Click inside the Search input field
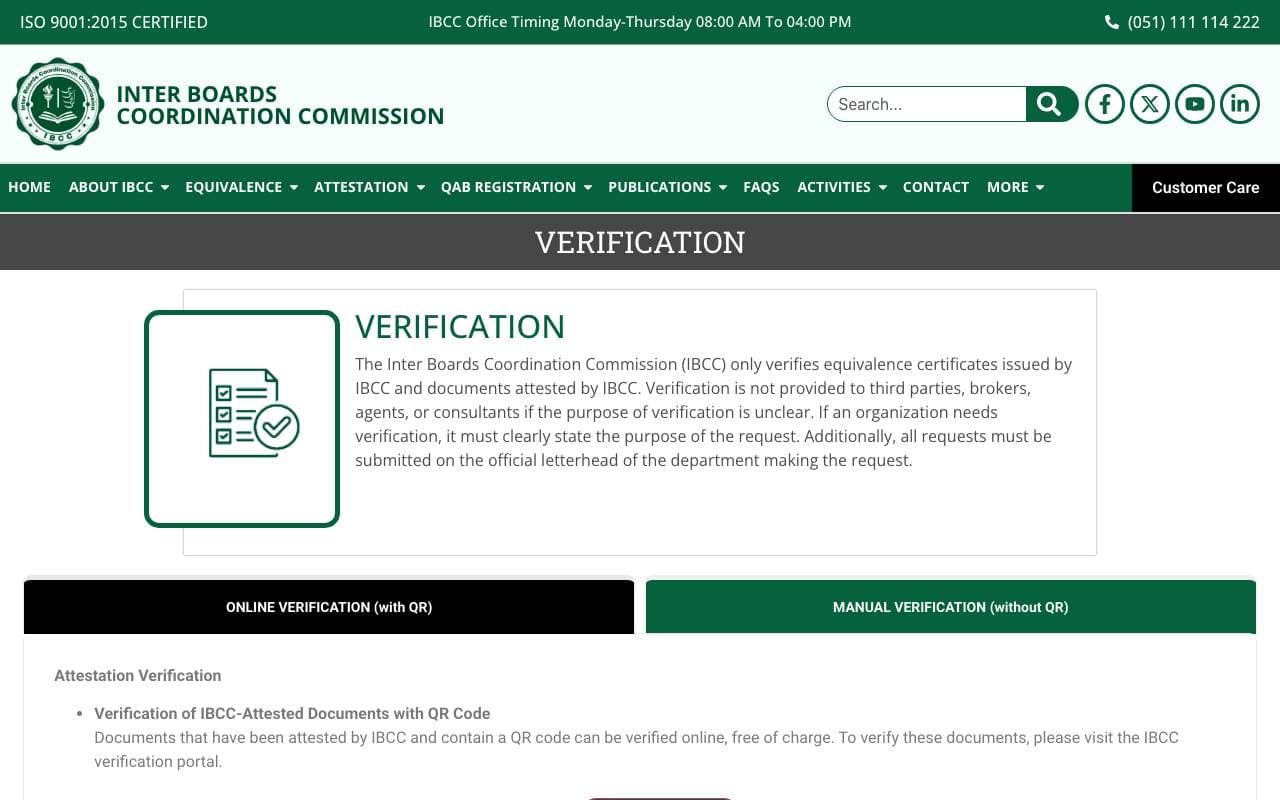The height and width of the screenshot is (800, 1280). pos(927,104)
